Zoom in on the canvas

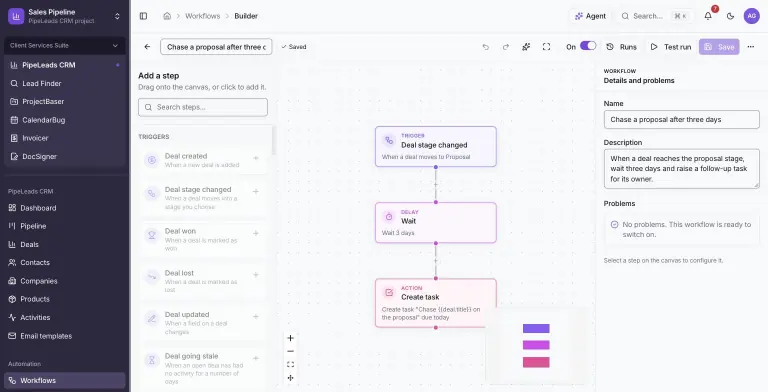(x=290, y=338)
